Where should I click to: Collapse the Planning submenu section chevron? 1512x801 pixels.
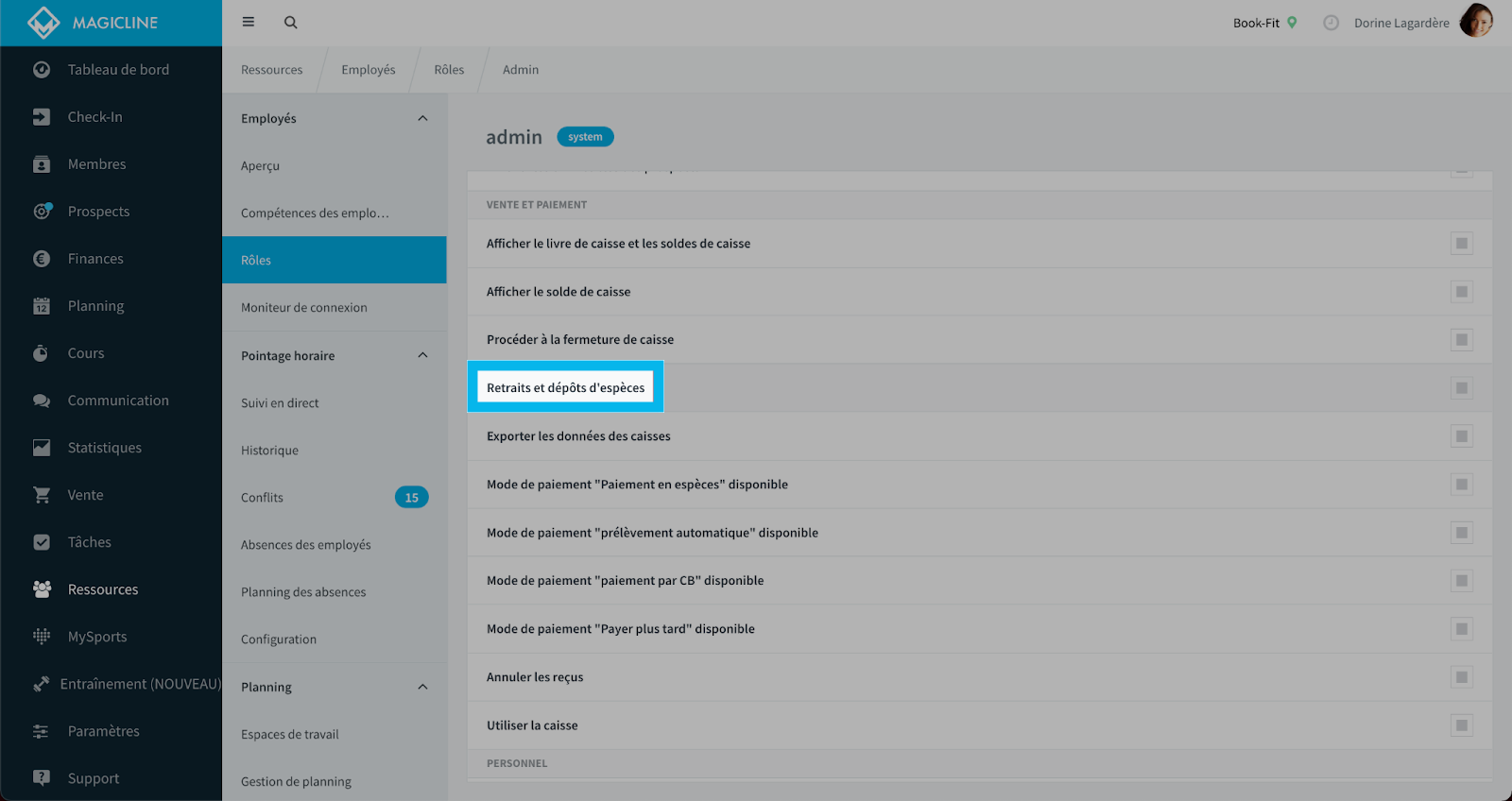[422, 687]
